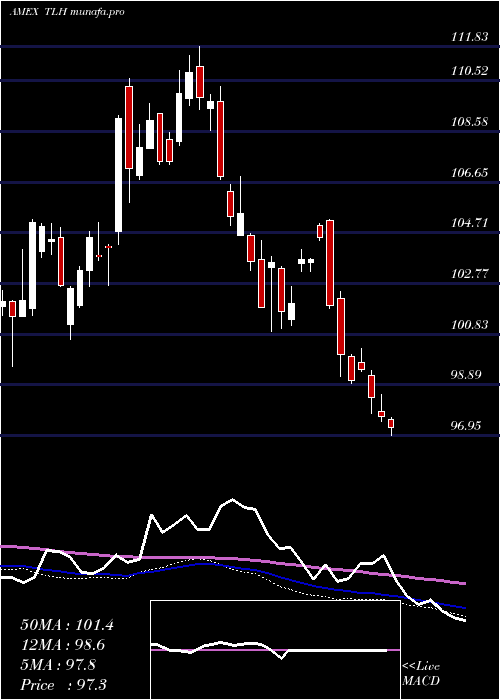500x700 pixels.
Task: Click the 12MA : 98.6 indicator text
Action: tap(65, 645)
